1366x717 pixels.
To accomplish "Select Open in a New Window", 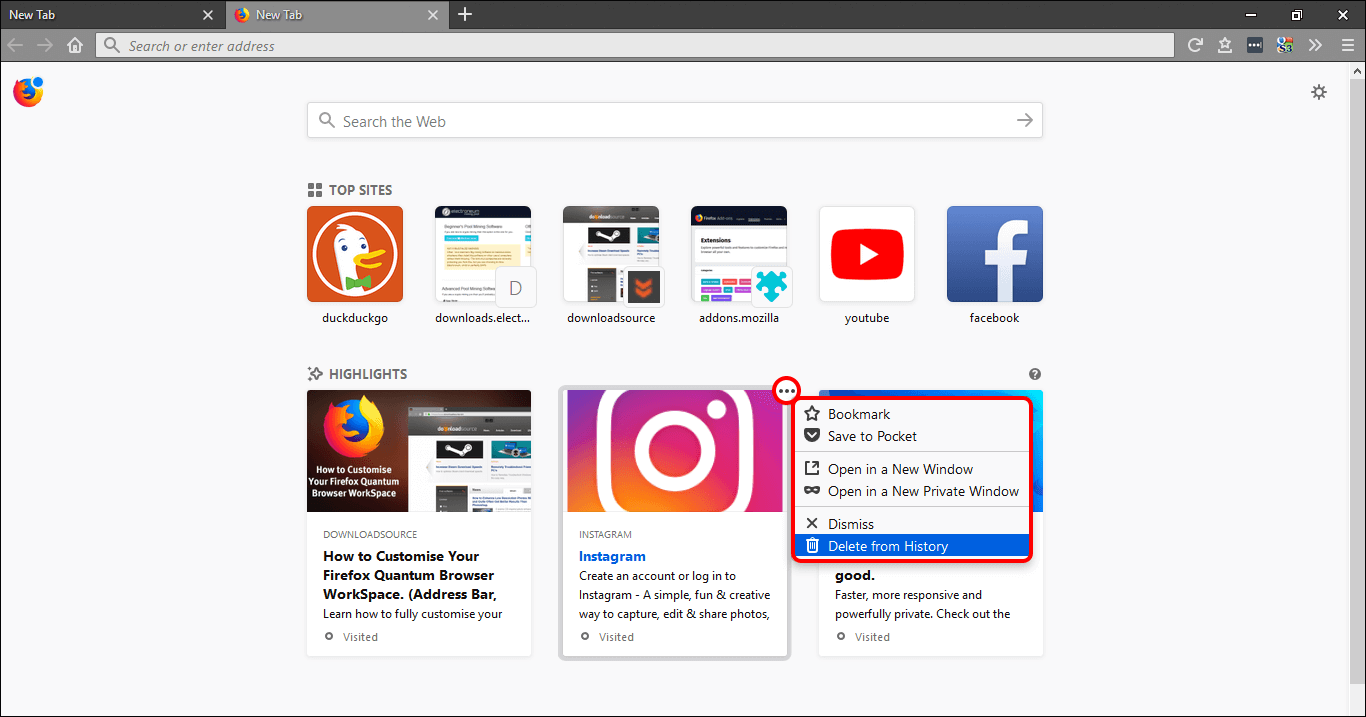I will [x=913, y=469].
